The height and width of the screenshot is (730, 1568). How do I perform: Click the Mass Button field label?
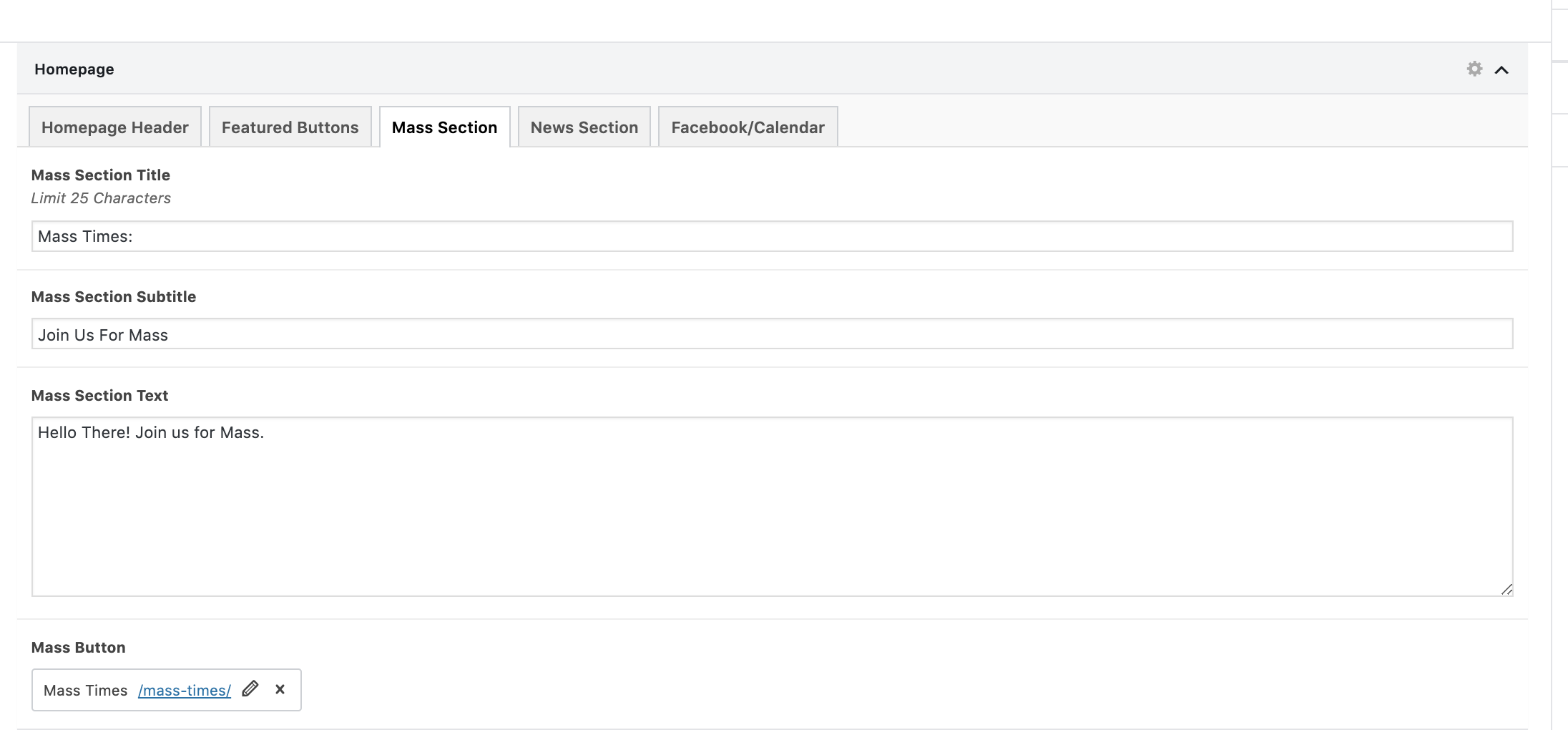point(79,648)
